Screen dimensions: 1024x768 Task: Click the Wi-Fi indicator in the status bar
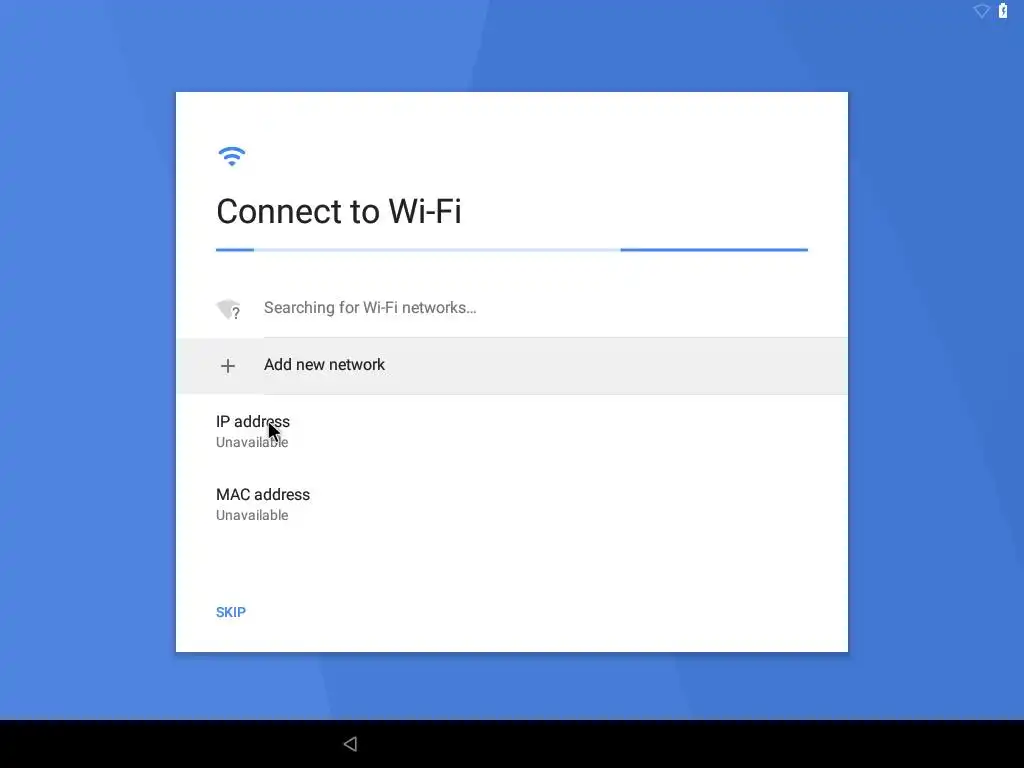point(981,11)
